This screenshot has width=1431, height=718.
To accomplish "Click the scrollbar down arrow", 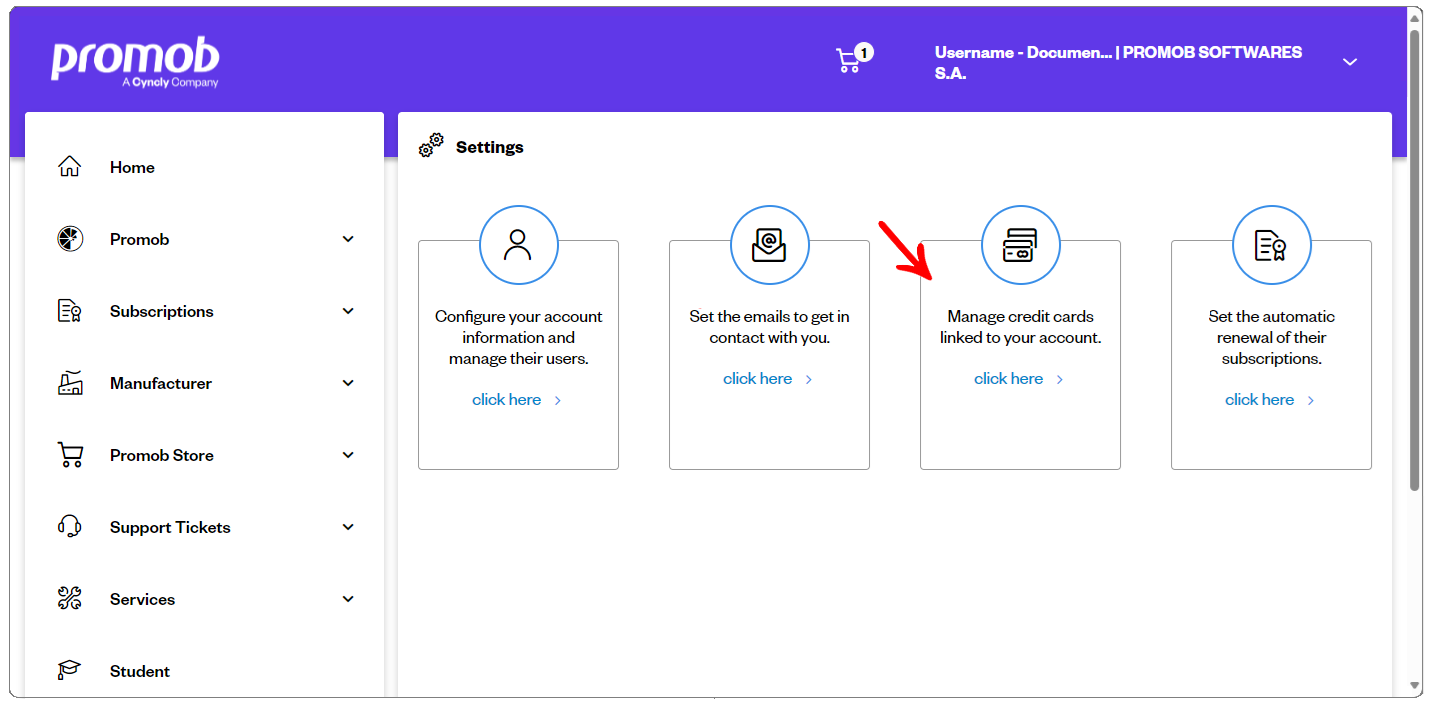I will tap(1415, 687).
